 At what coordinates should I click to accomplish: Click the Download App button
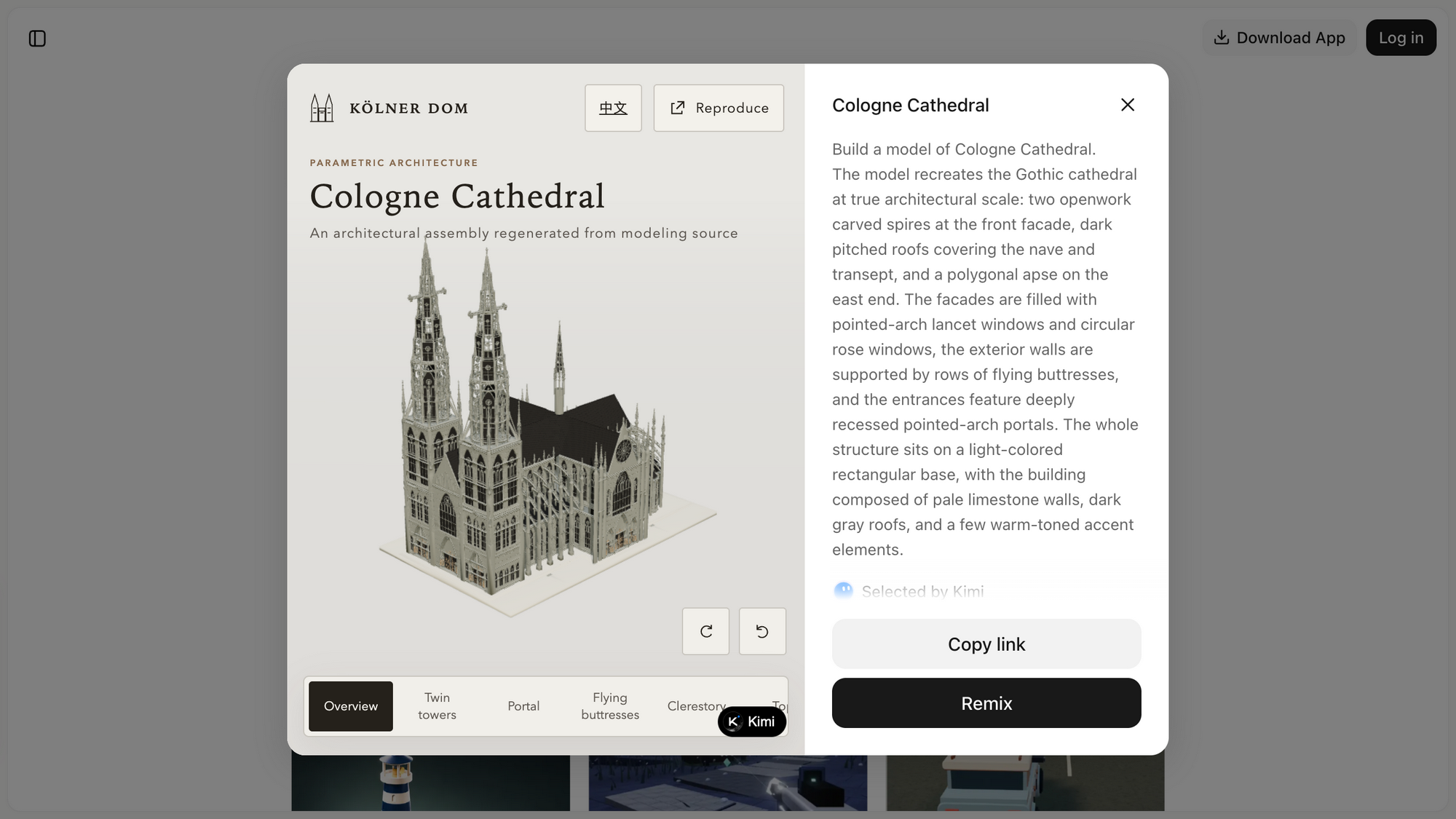[x=1279, y=38]
